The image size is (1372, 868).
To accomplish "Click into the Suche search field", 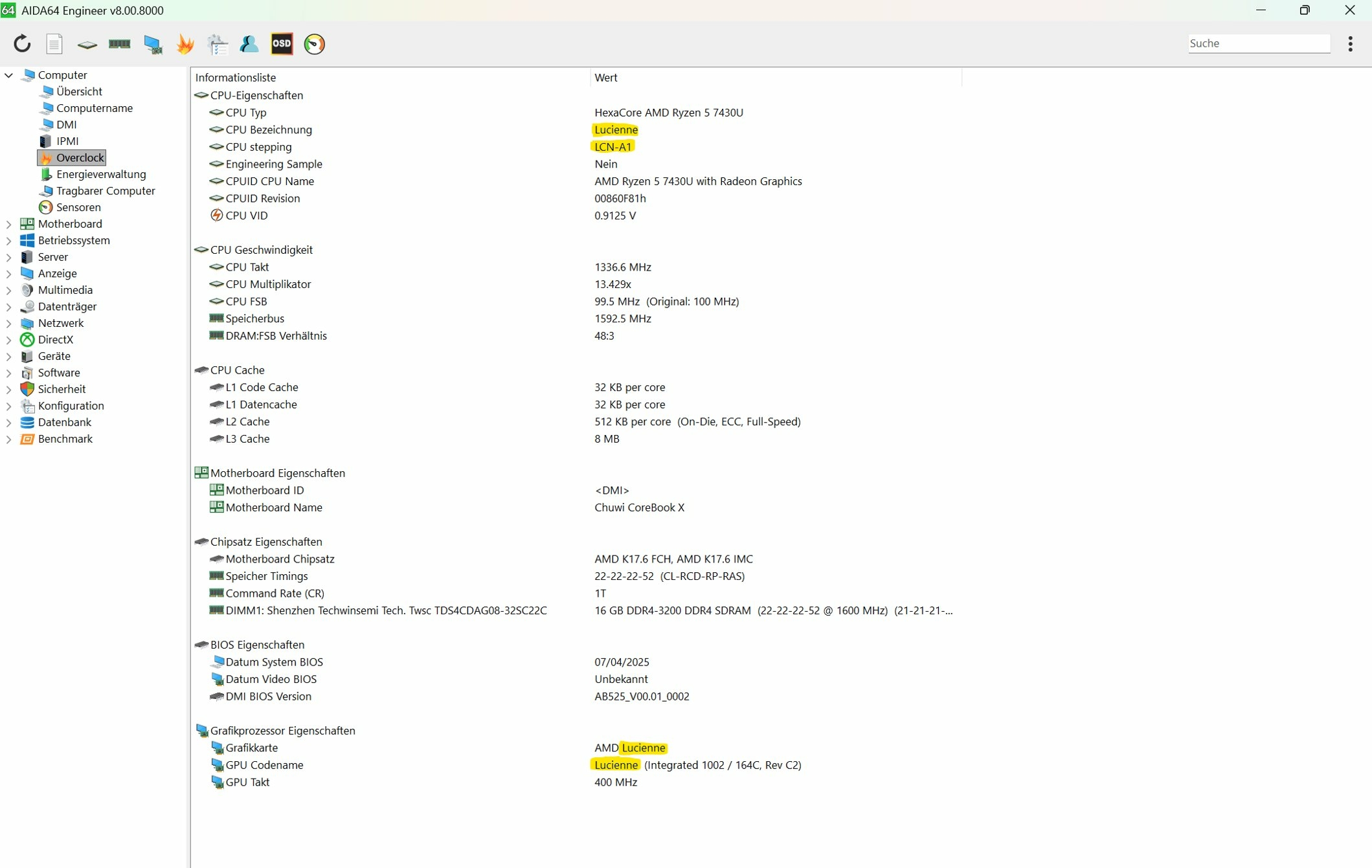I will (x=1258, y=43).
